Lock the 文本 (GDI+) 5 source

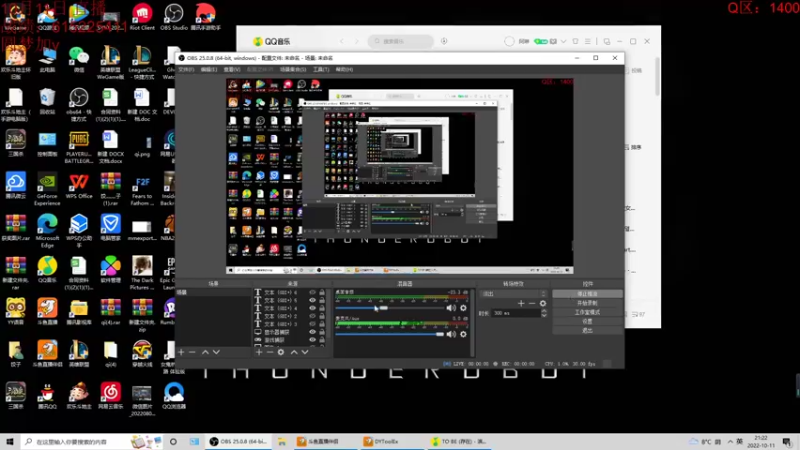pos(324,301)
